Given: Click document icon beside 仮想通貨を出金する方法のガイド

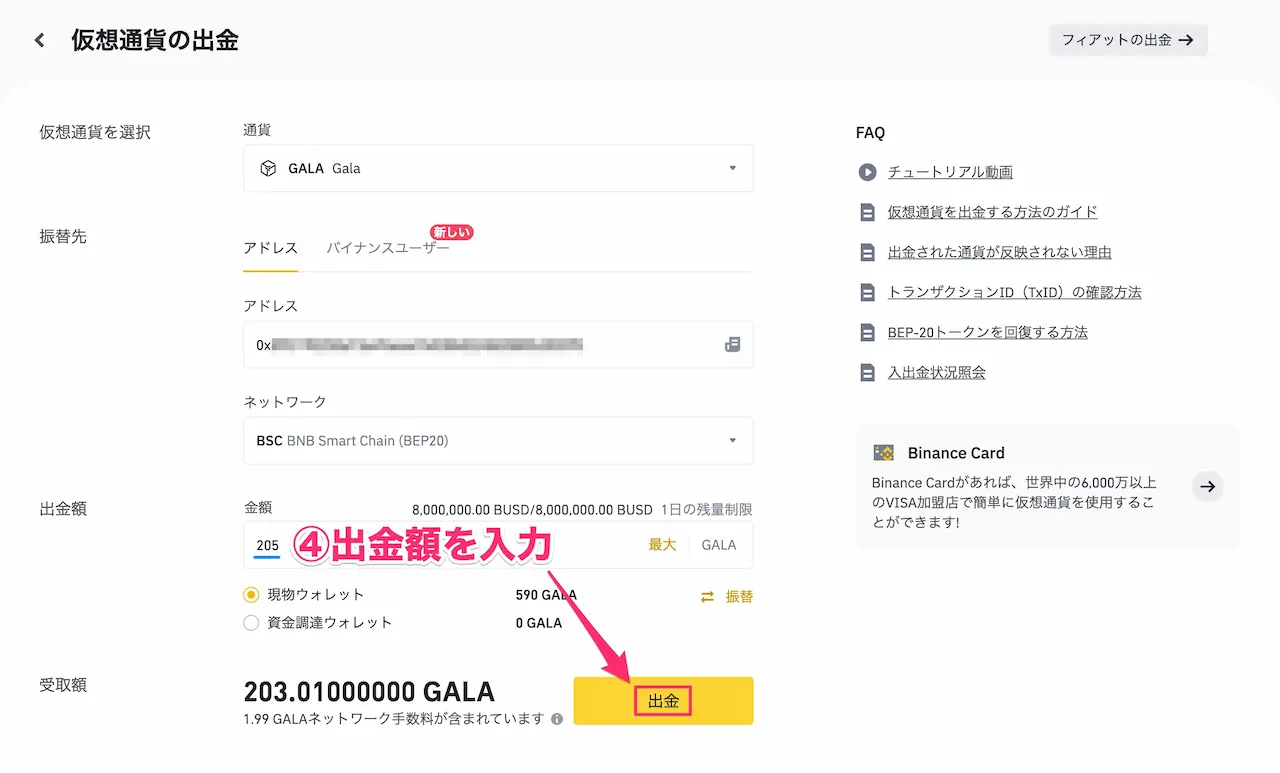Looking at the screenshot, I should [x=867, y=212].
